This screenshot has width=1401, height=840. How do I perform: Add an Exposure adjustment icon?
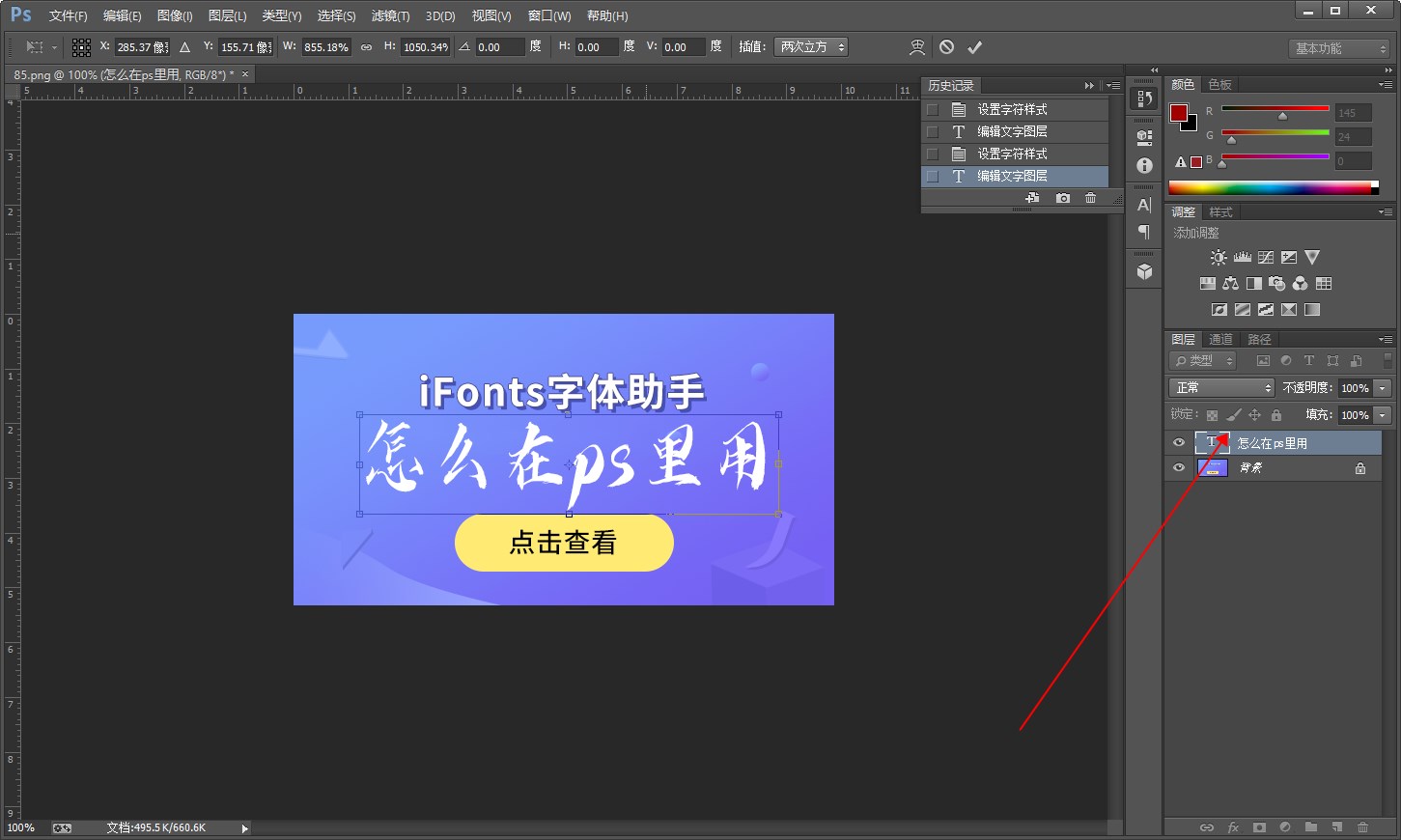(1289, 258)
